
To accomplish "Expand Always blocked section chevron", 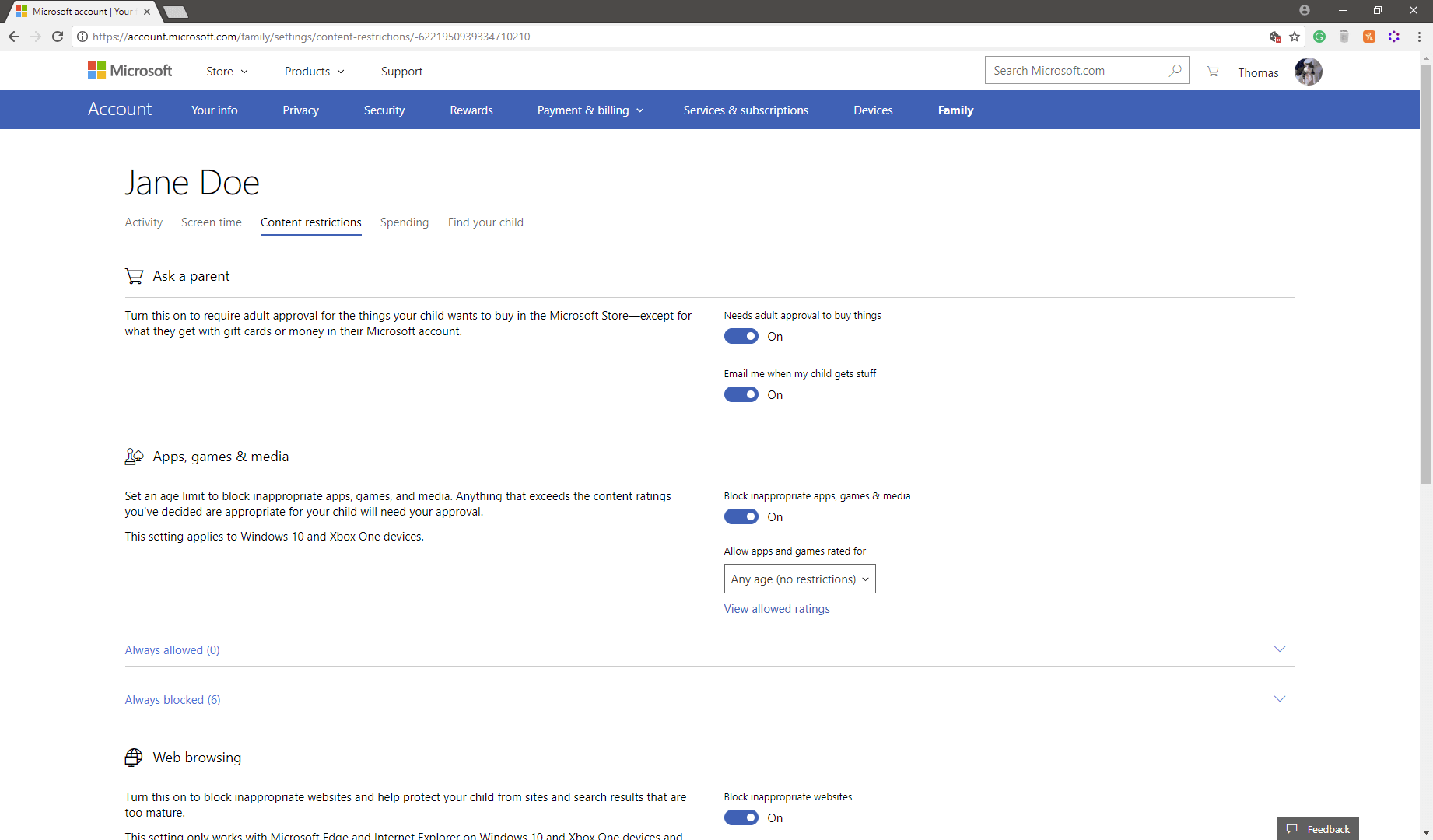I will 1280,698.
